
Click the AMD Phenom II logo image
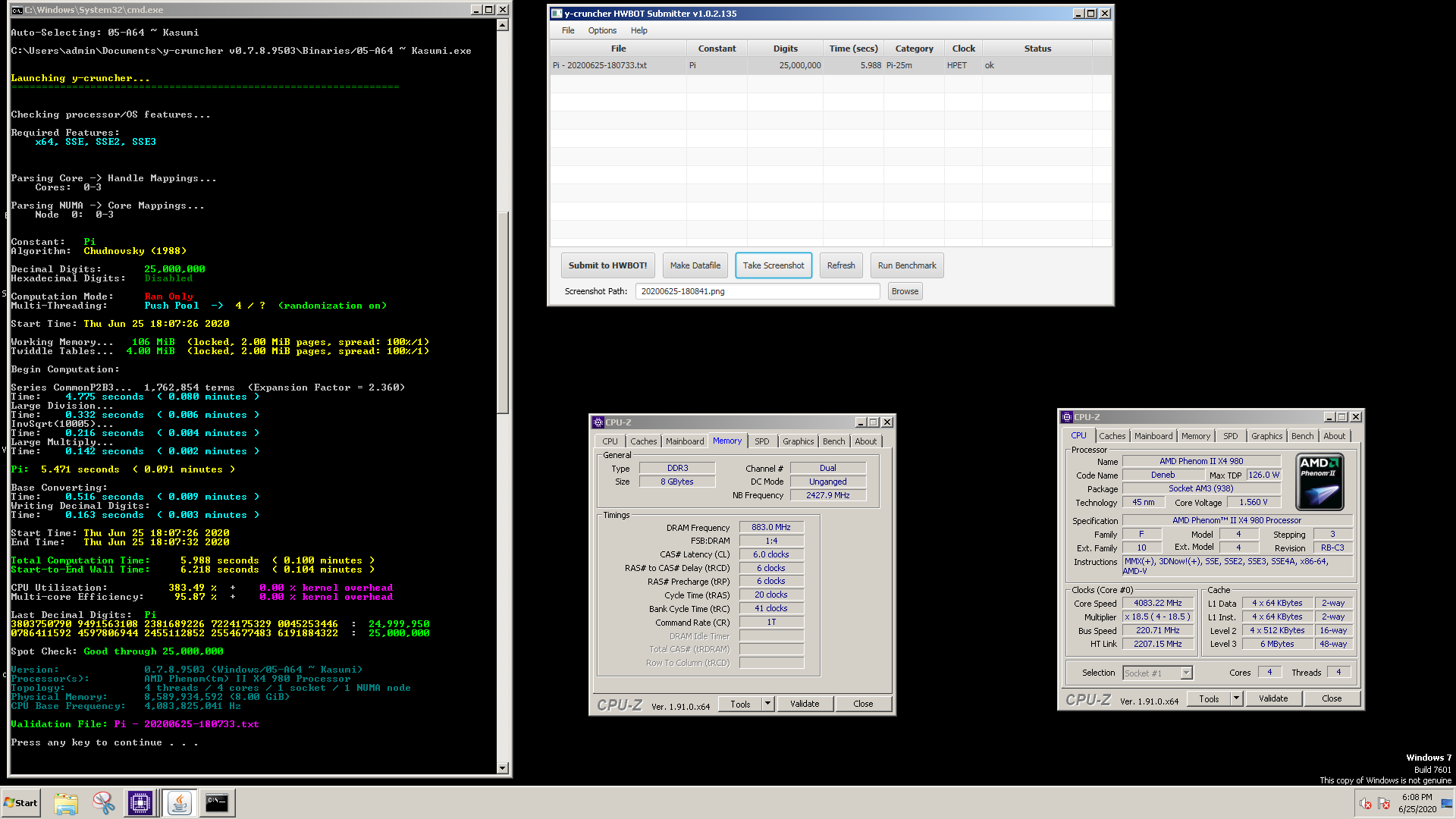[1320, 482]
